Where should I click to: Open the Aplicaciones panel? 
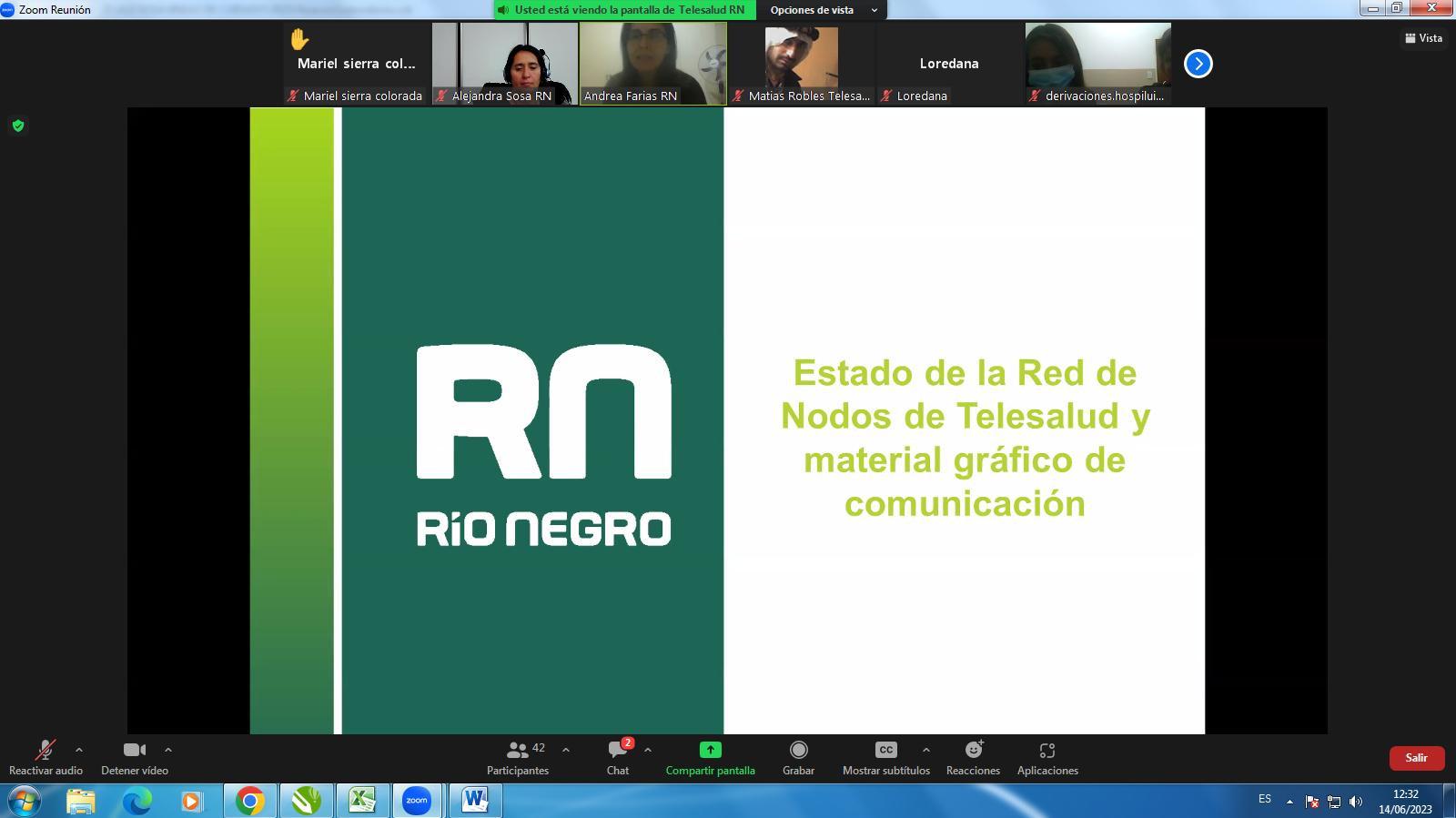(x=1046, y=757)
